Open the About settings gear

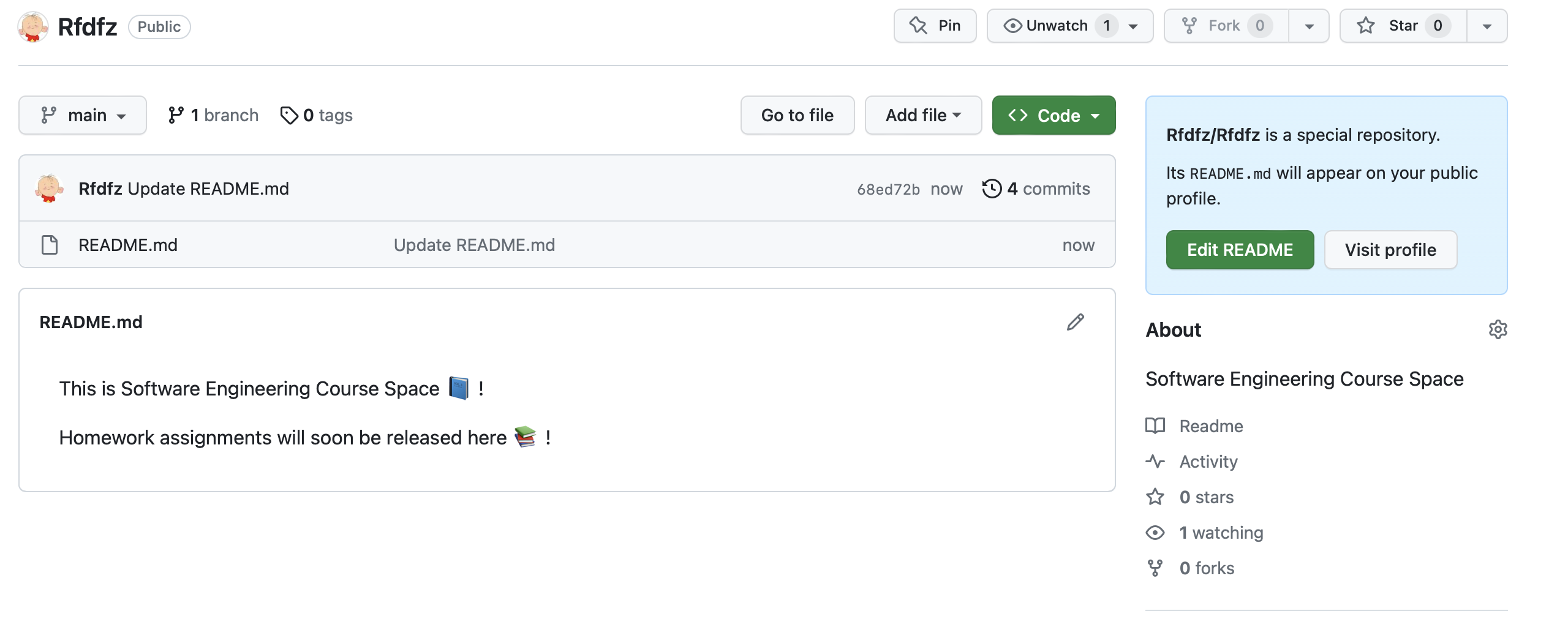[1498, 329]
